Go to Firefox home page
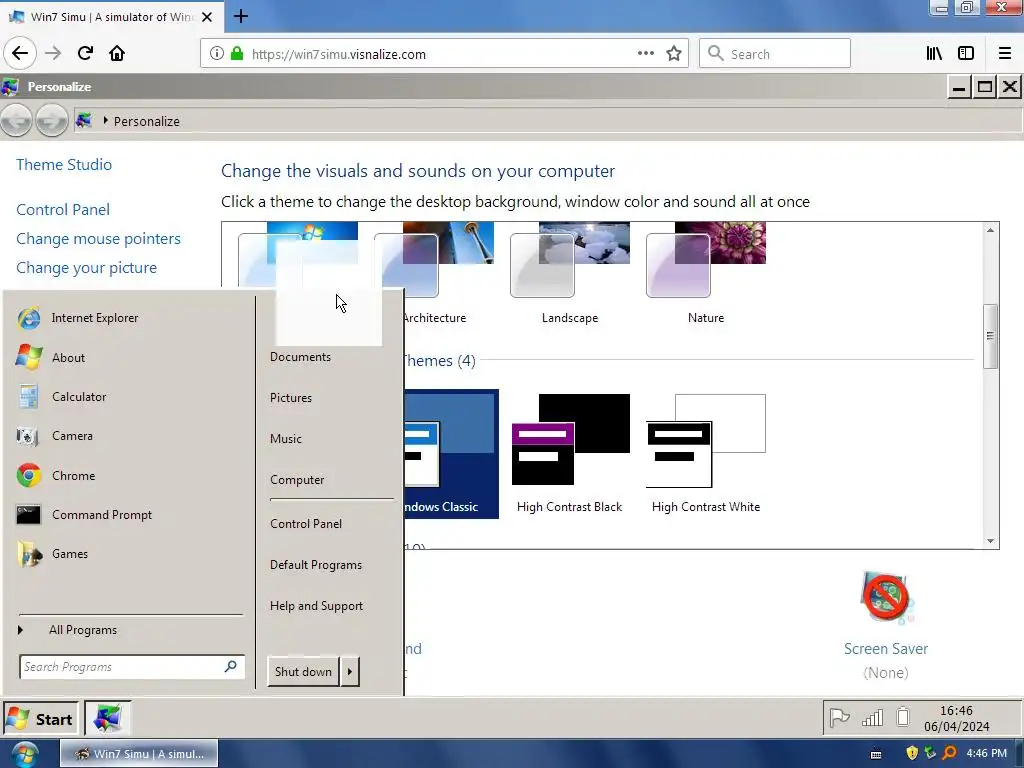The width and height of the screenshot is (1024, 768). (117, 53)
